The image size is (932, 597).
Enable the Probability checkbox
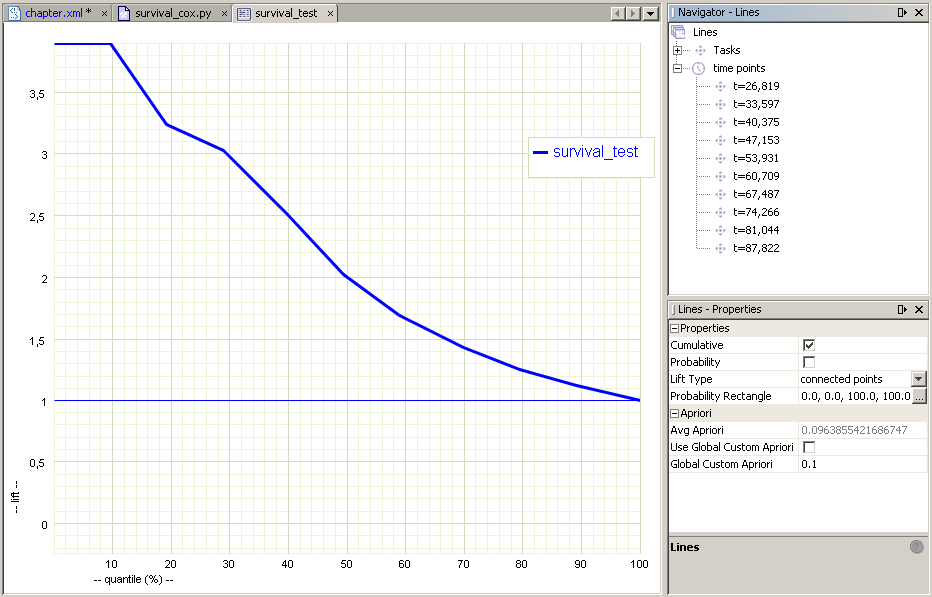tap(809, 362)
